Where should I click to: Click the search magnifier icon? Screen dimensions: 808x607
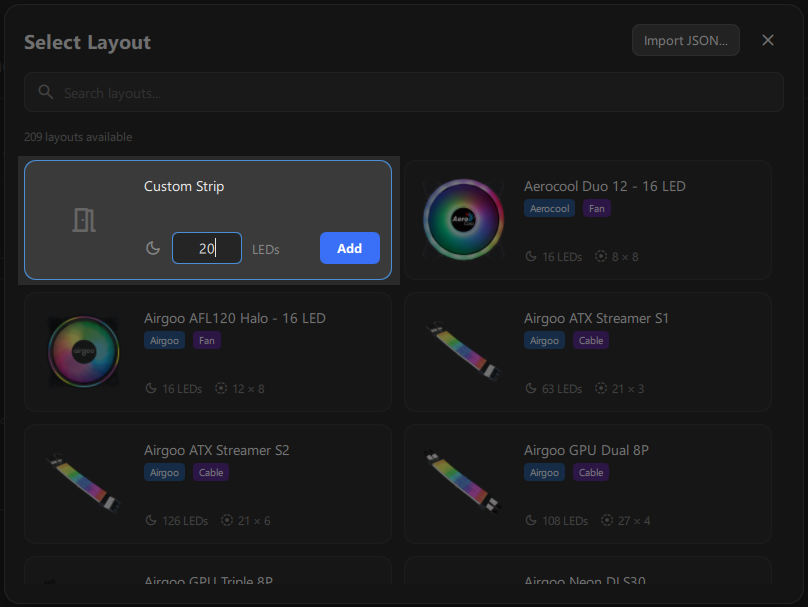46,92
